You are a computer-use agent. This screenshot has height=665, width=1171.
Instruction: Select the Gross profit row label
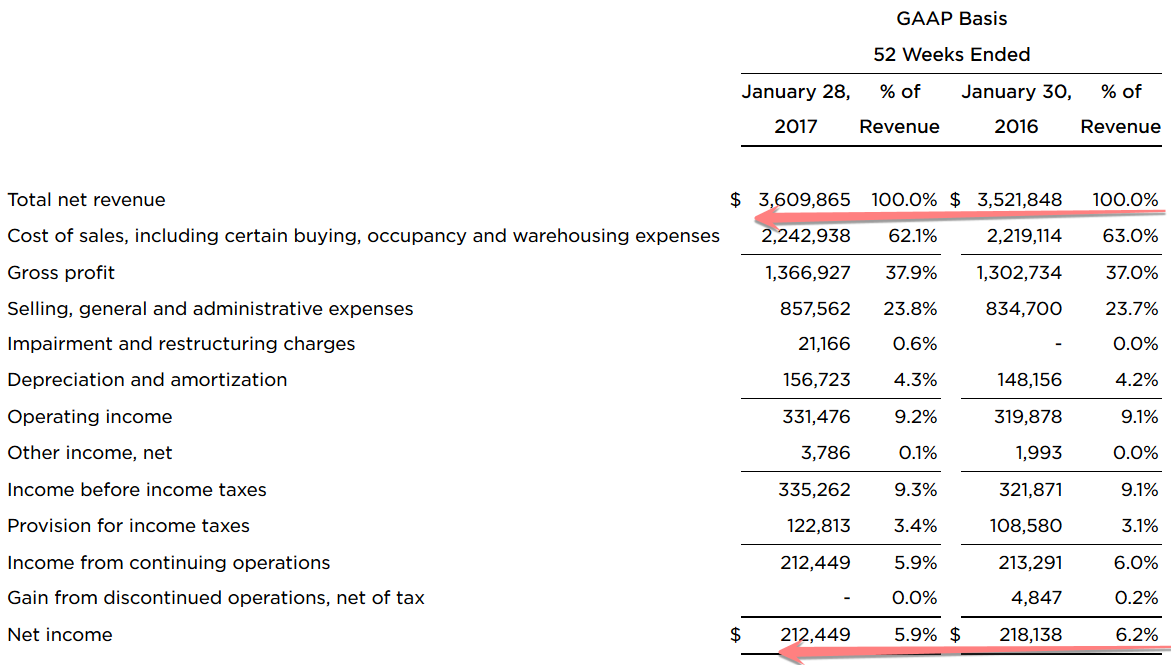[x=61, y=273]
